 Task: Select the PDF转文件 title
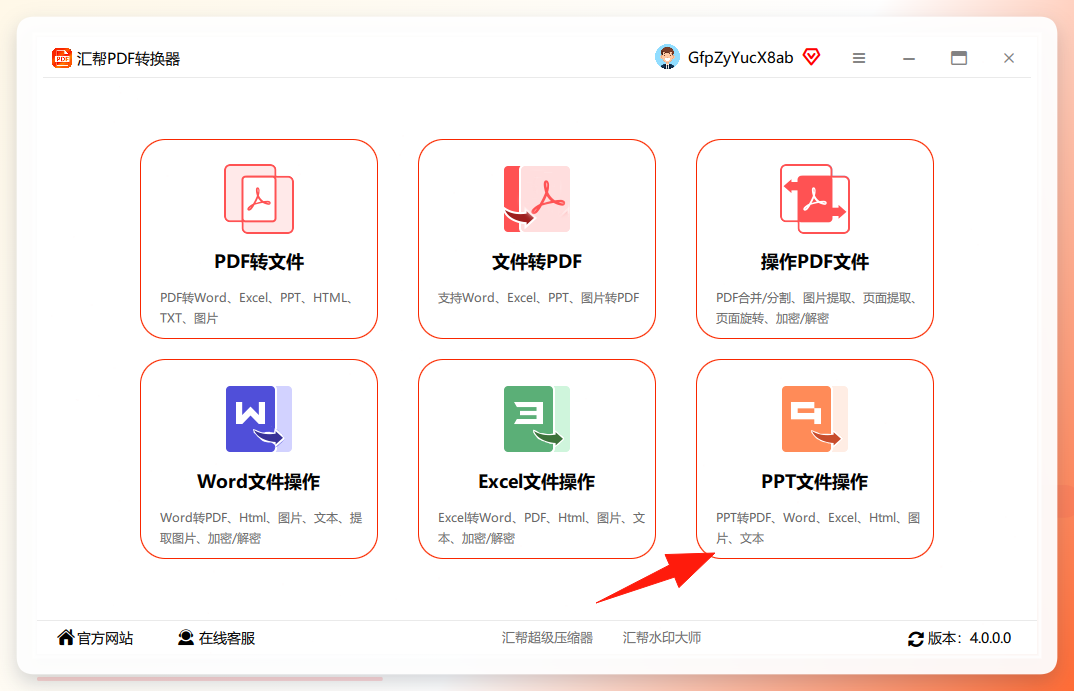point(259,262)
